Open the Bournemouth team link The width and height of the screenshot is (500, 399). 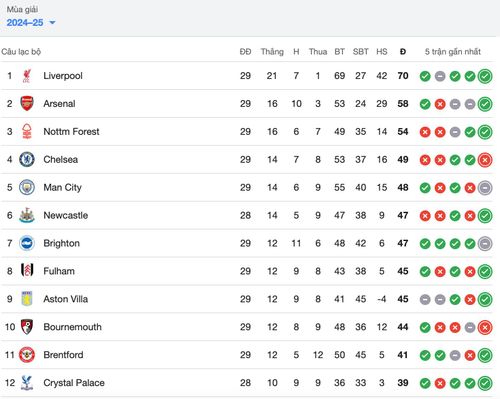coord(72,327)
